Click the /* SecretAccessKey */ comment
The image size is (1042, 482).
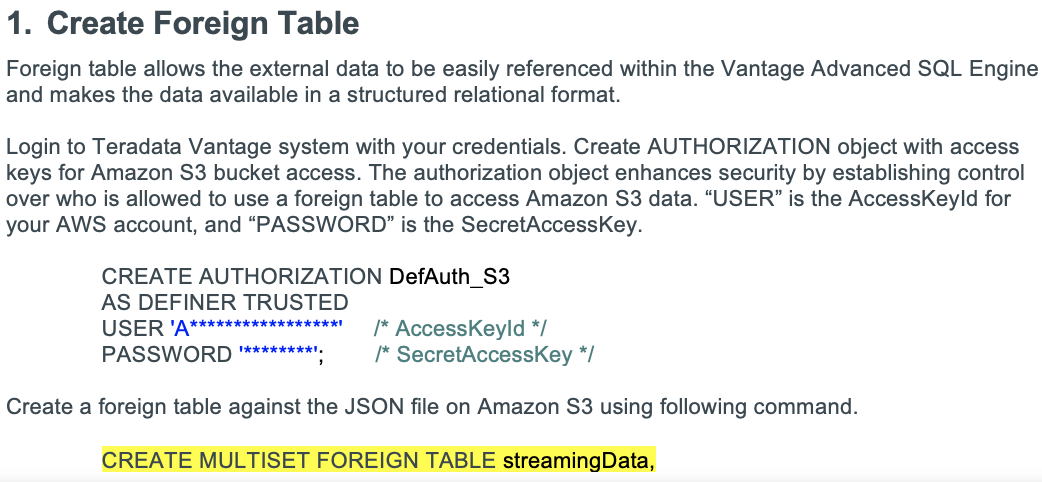[485, 354]
